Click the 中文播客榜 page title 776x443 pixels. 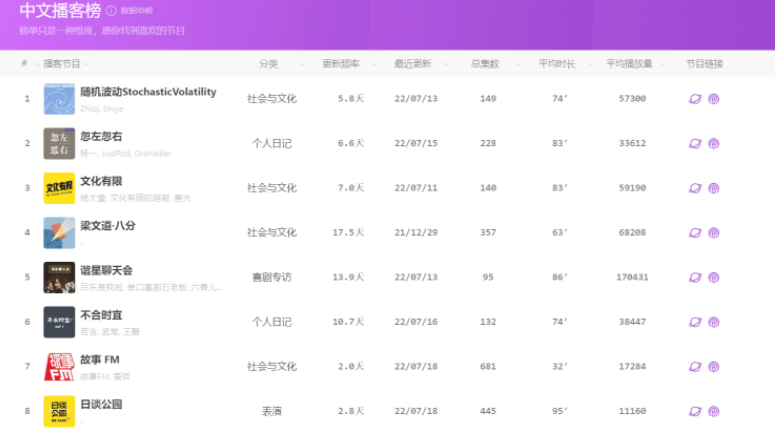(60, 10)
